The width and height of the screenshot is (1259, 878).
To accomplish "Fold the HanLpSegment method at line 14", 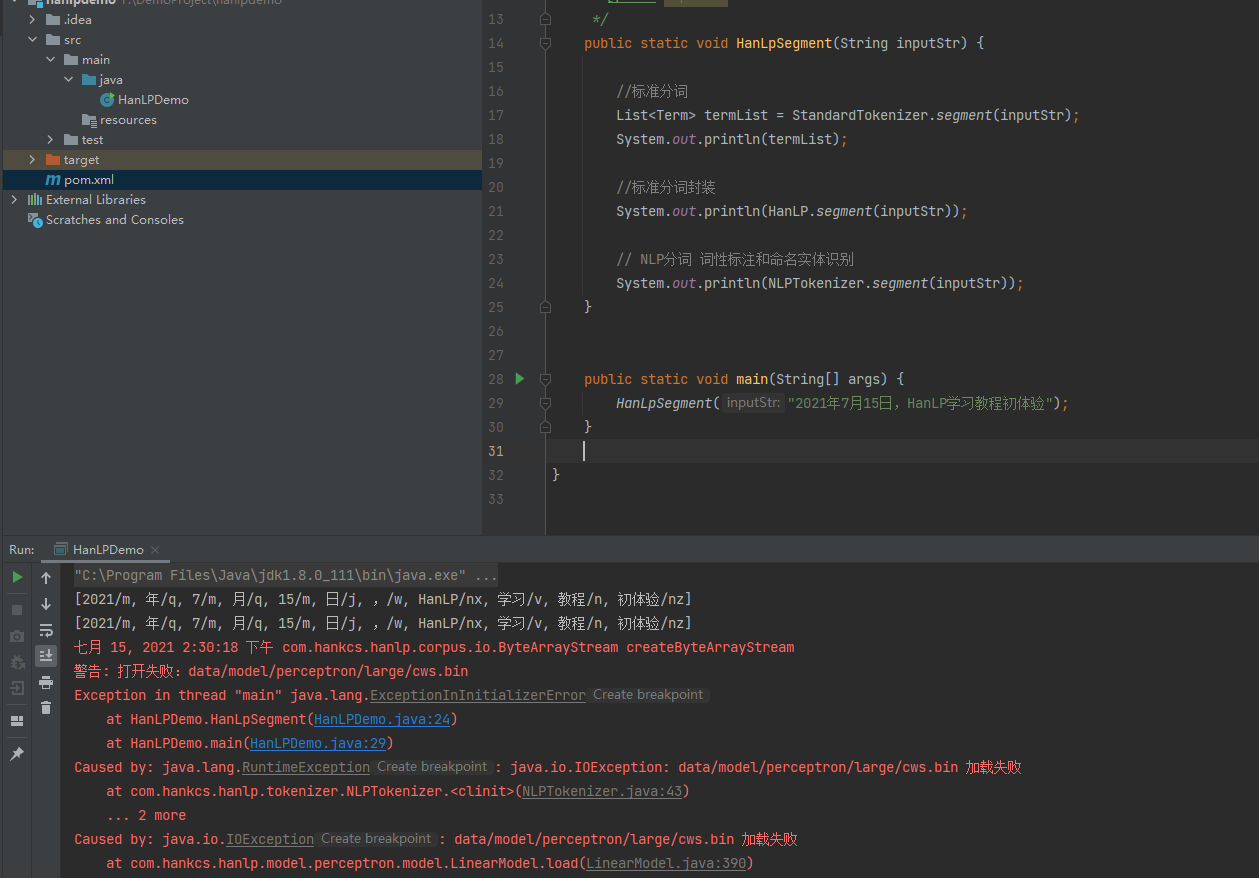I will (x=545, y=44).
